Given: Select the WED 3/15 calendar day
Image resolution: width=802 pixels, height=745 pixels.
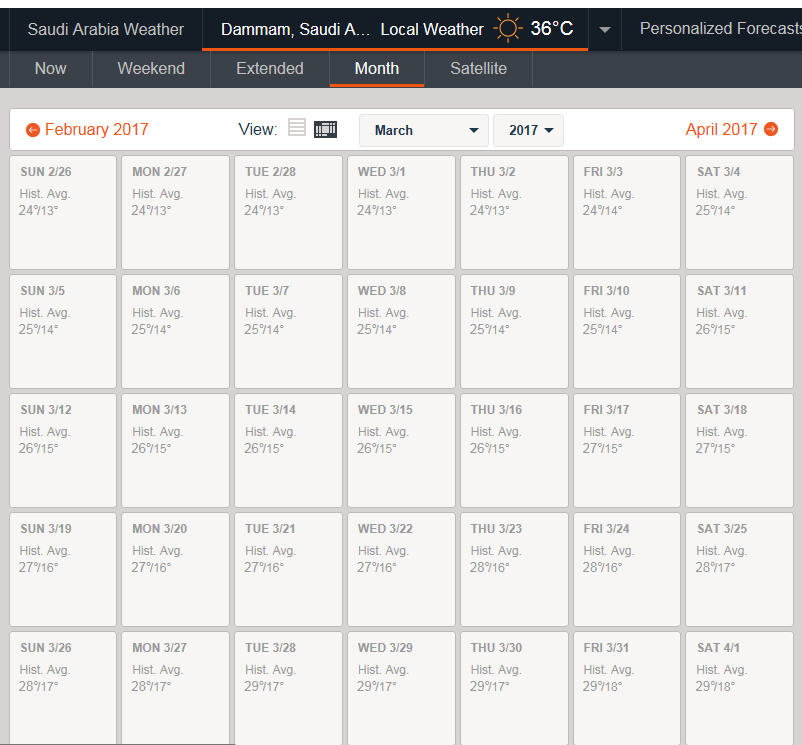Looking at the screenshot, I should 401,450.
